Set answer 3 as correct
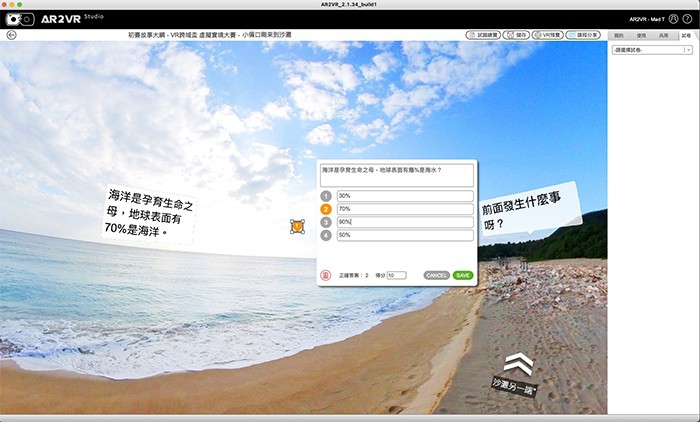This screenshot has height=422, width=700. [325, 222]
